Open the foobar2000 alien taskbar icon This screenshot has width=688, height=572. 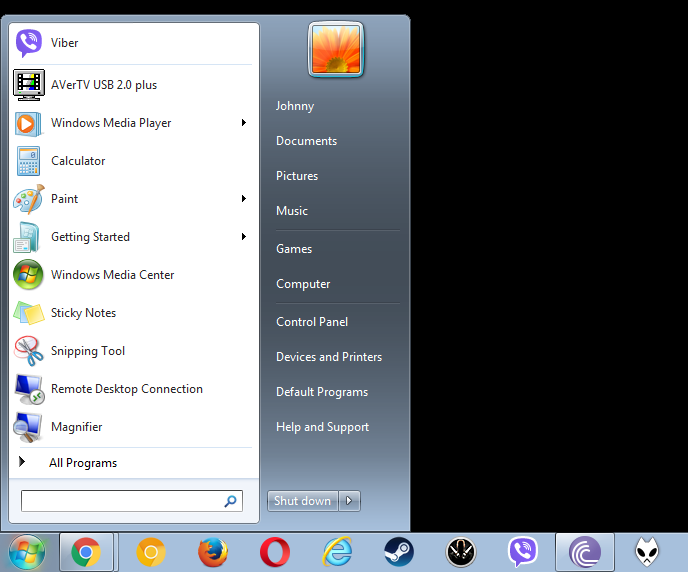(647, 552)
